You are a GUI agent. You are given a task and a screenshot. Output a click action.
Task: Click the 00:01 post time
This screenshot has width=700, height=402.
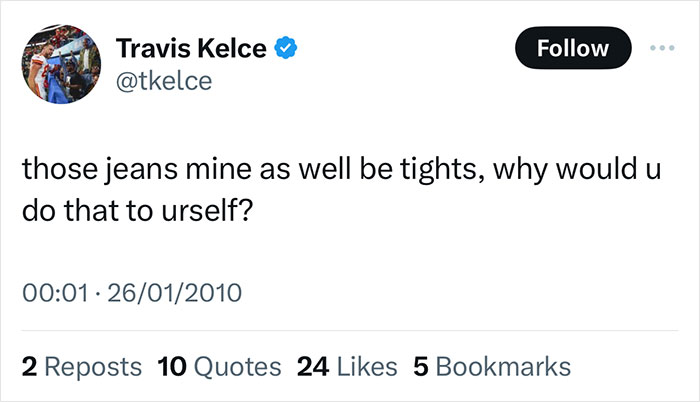(x=49, y=296)
